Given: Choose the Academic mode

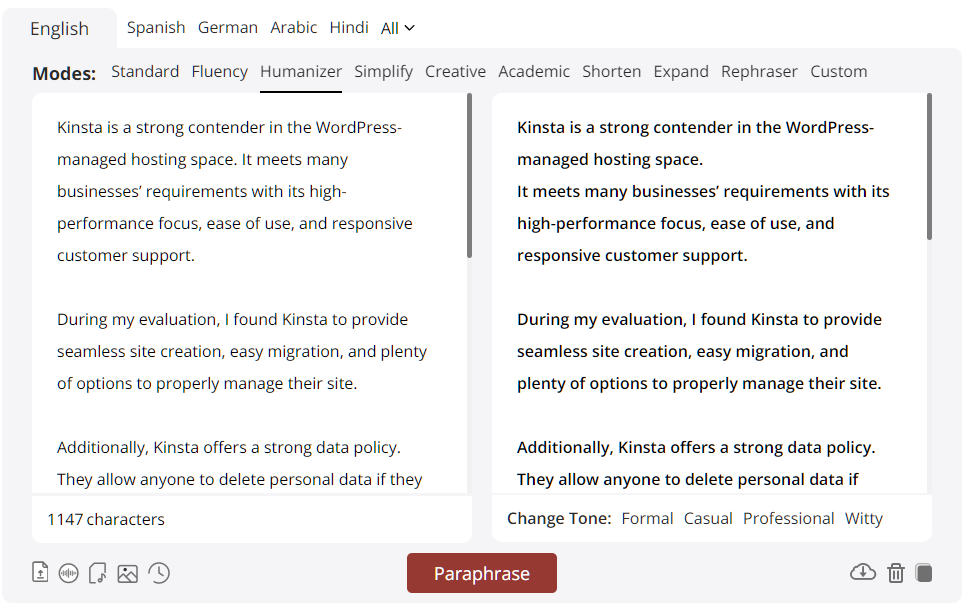Looking at the screenshot, I should click(x=534, y=71).
